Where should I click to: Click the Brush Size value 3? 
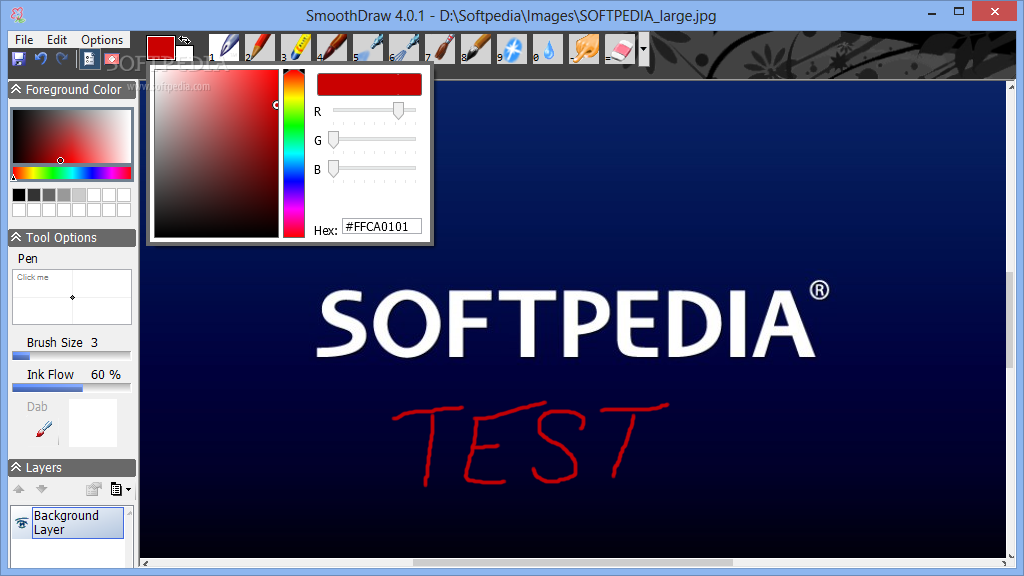pyautogui.click(x=94, y=343)
